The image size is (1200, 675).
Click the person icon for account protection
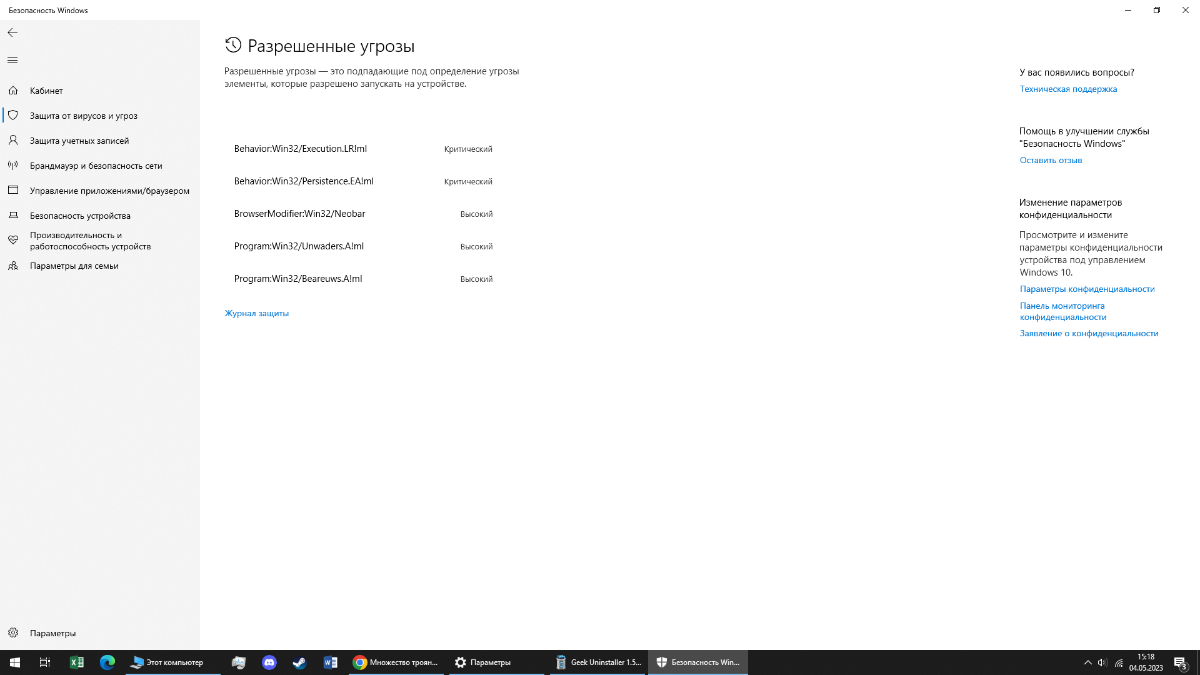tap(13, 141)
